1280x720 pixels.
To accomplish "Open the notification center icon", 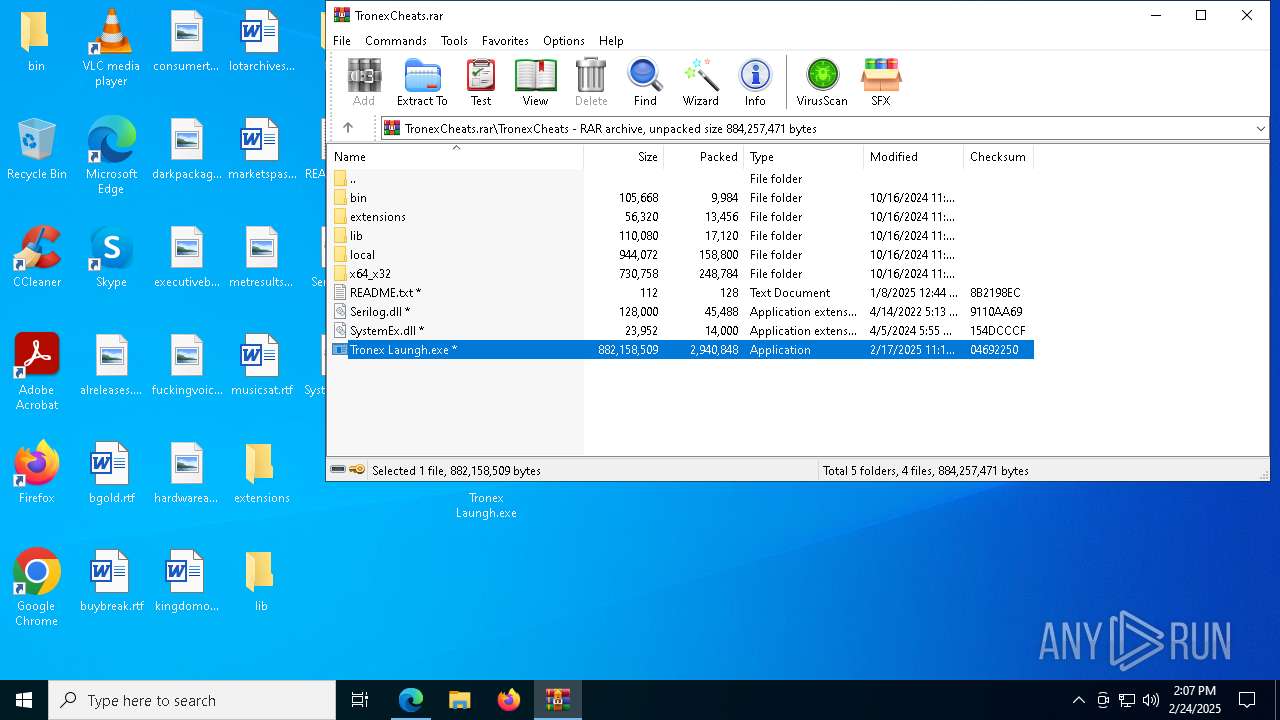I will coord(1247,700).
